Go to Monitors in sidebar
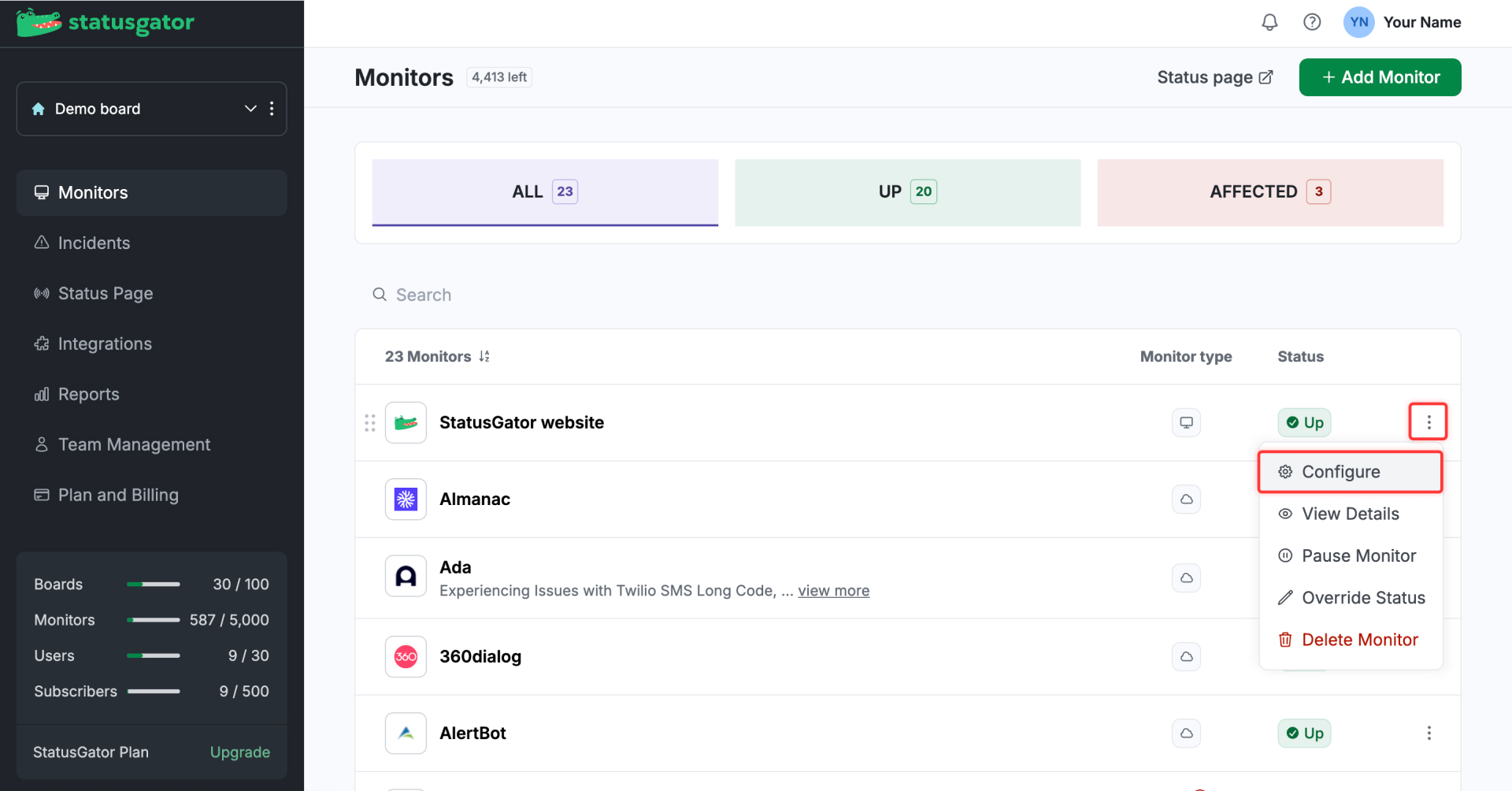1512x791 pixels. [x=151, y=193]
